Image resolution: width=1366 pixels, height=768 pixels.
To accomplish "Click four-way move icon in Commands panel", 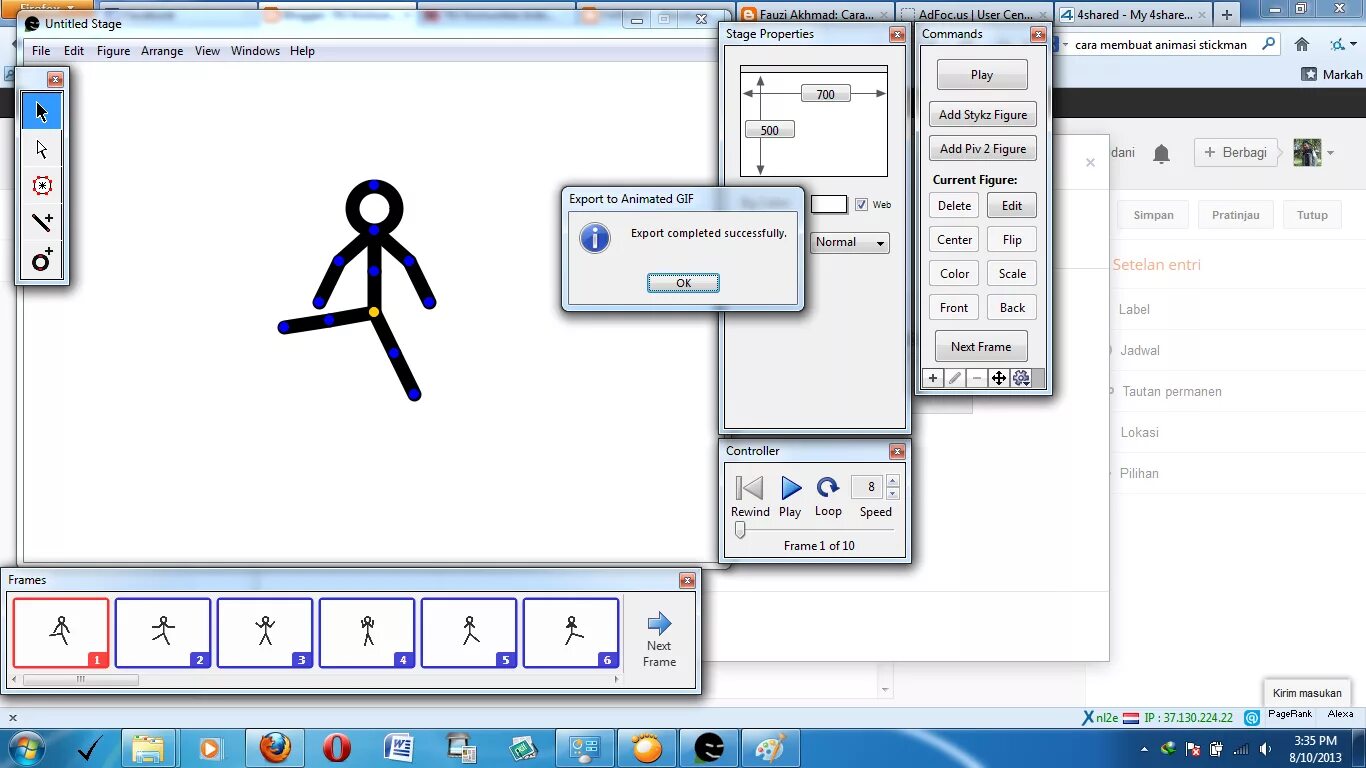I will [x=999, y=378].
